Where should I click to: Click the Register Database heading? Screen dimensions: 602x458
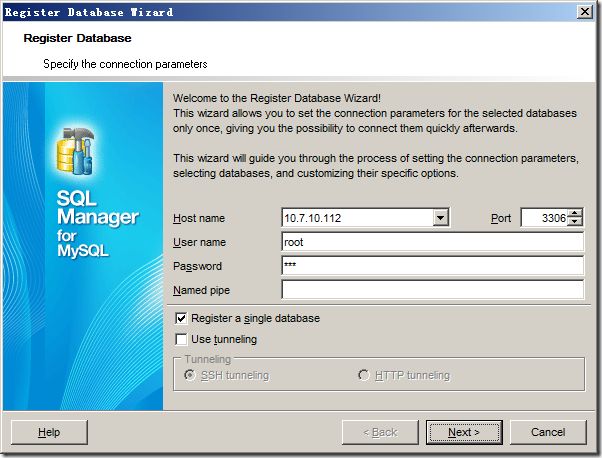point(77,38)
